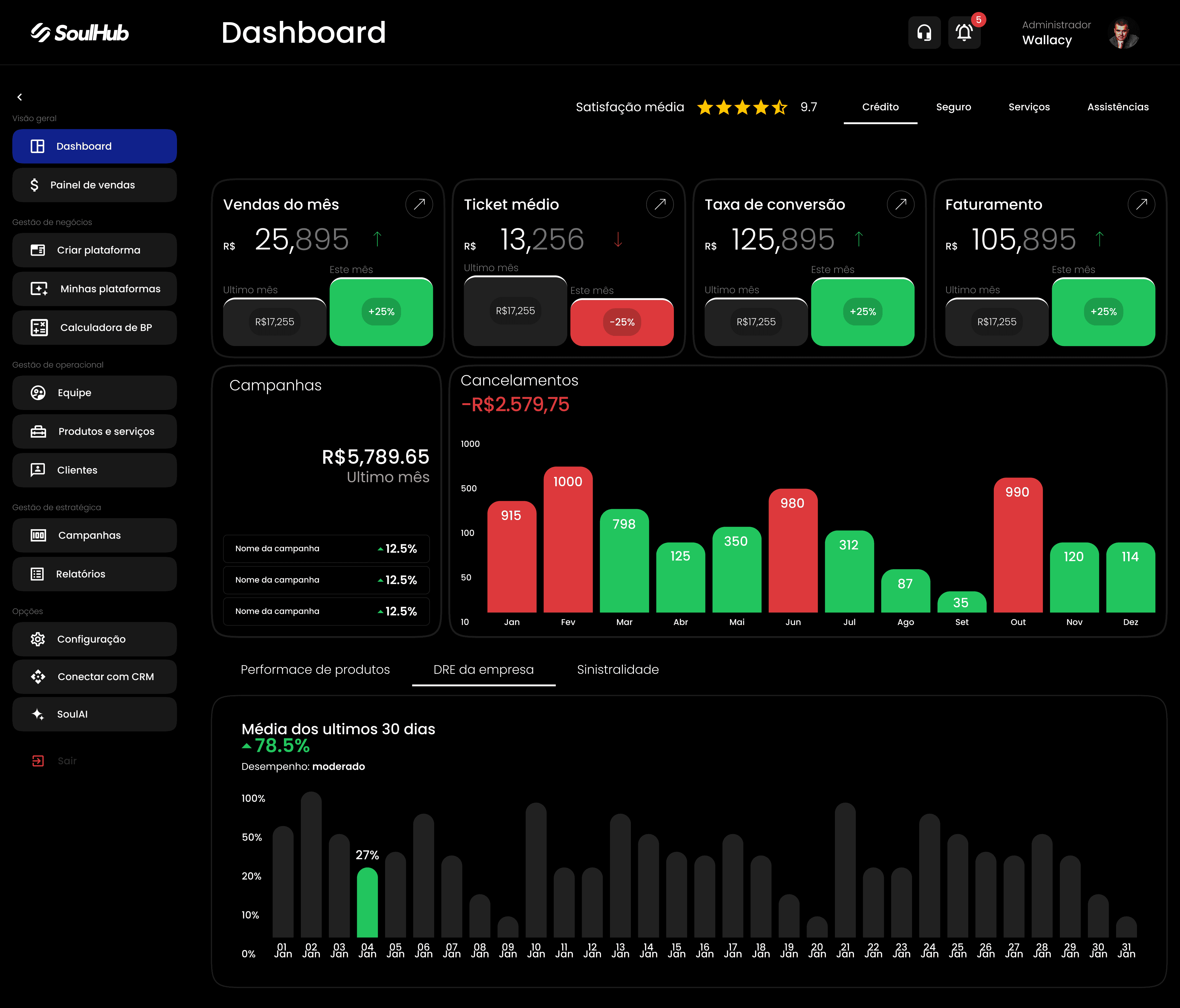Open Calculadora de BP
This screenshot has width=1180, height=1008.
point(95,328)
